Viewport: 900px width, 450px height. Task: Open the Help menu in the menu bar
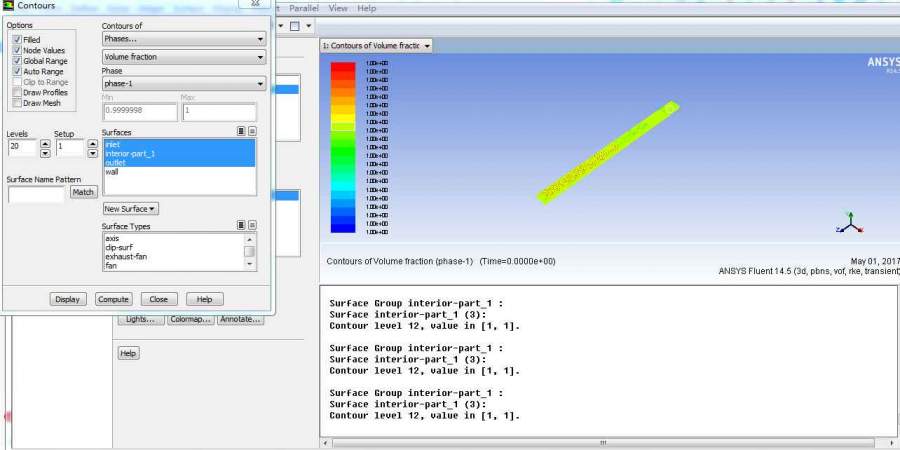366,9
